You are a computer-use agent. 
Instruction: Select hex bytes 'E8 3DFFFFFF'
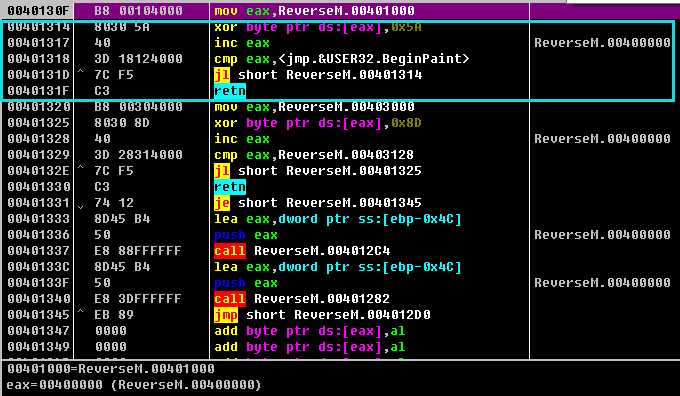point(138,299)
